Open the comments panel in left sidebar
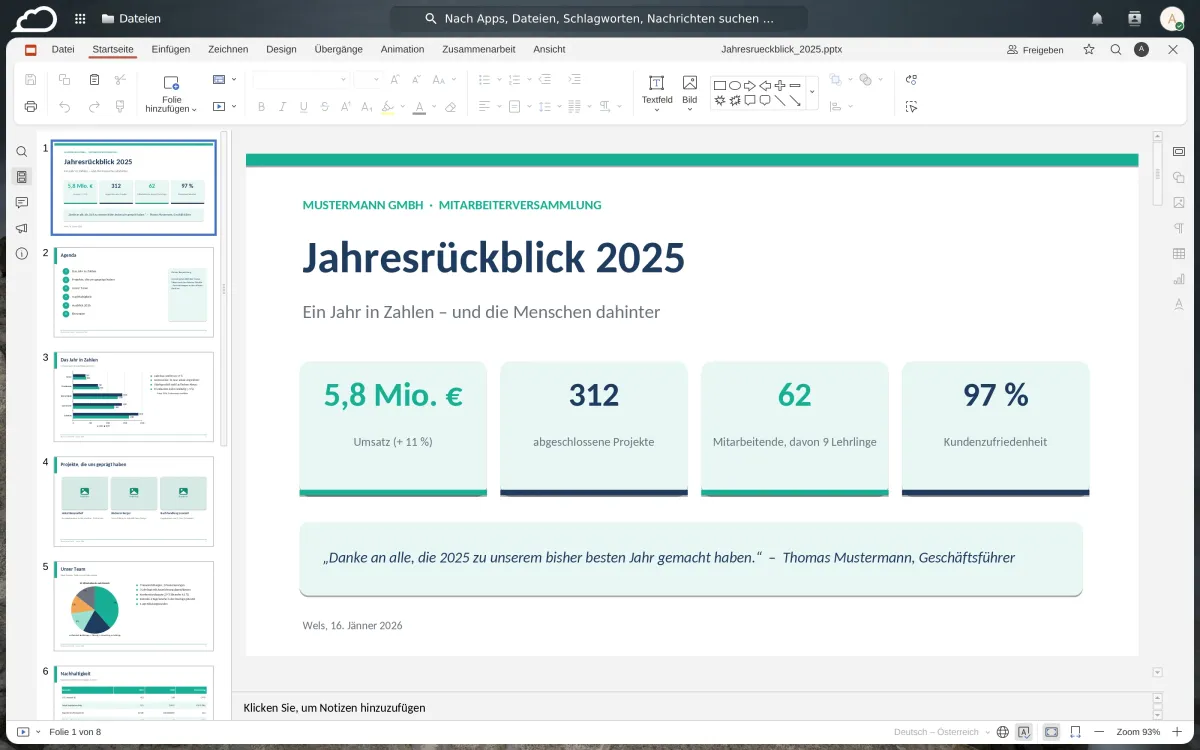The width and height of the screenshot is (1200, 750). tap(22, 203)
